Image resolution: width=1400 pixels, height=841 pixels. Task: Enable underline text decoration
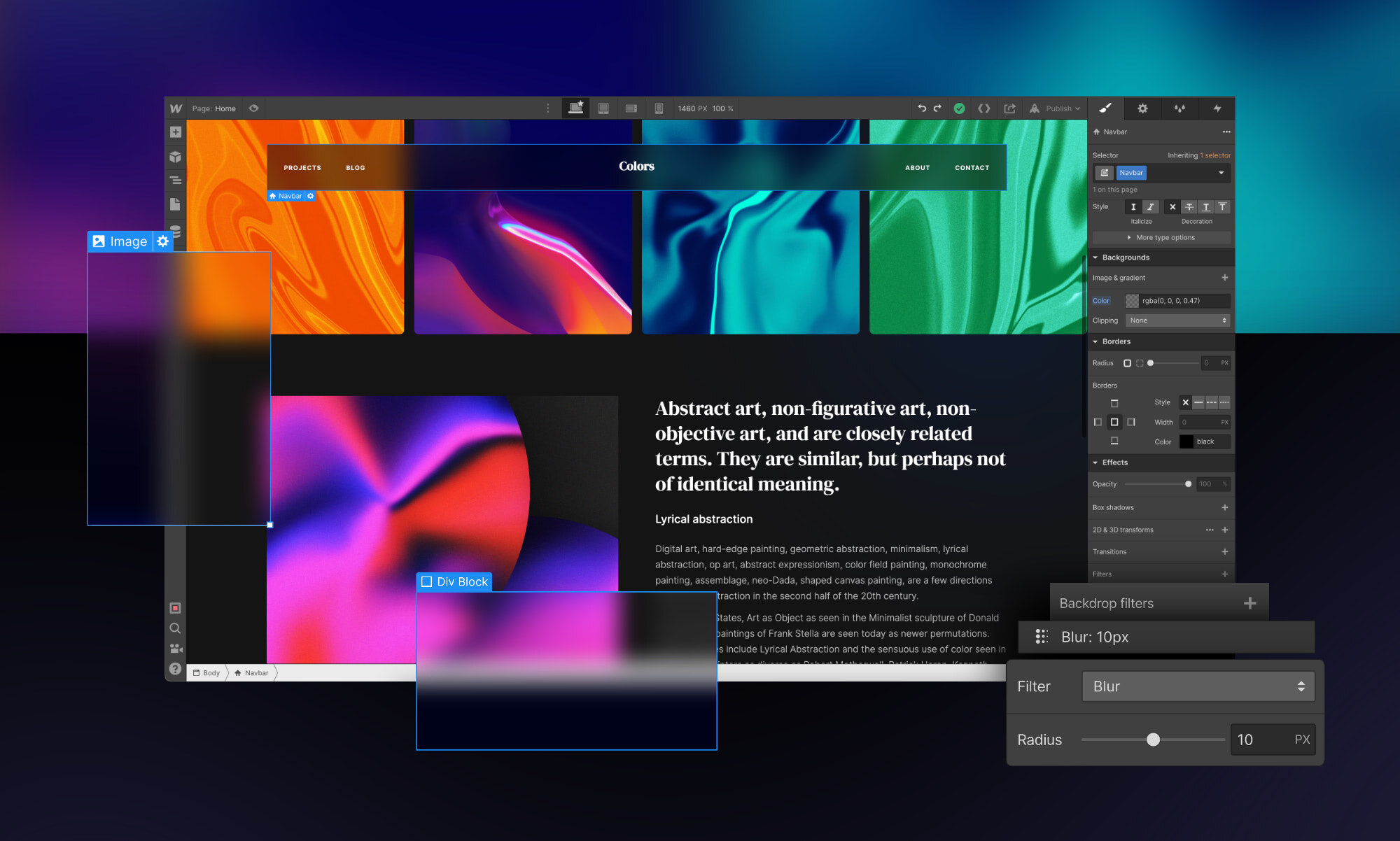pyautogui.click(x=1205, y=207)
